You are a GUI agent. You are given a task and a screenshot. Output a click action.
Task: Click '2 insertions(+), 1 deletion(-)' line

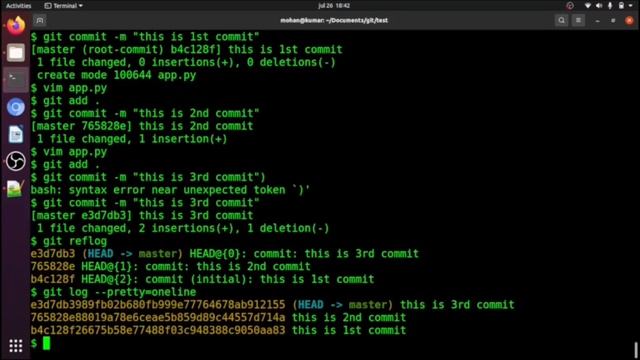click(x=183, y=228)
